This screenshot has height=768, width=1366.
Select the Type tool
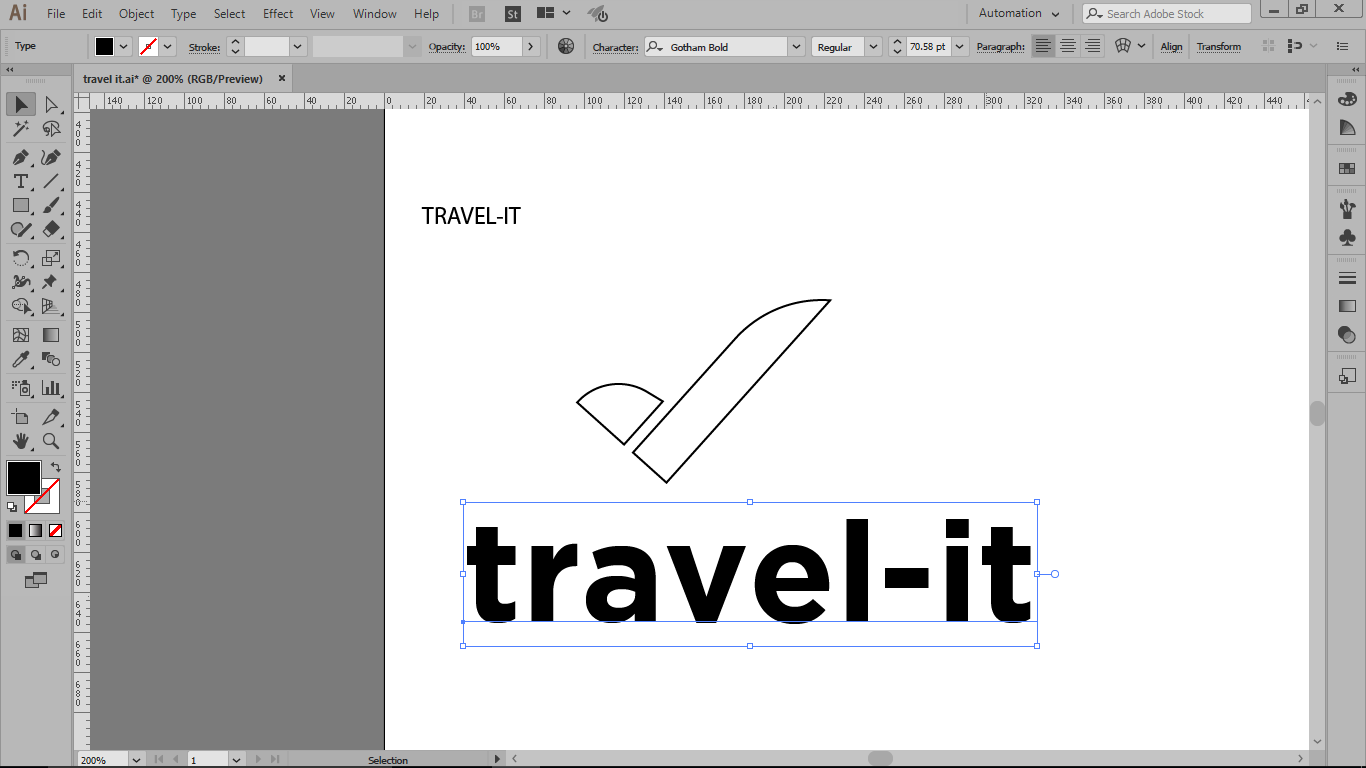pyautogui.click(x=20, y=181)
